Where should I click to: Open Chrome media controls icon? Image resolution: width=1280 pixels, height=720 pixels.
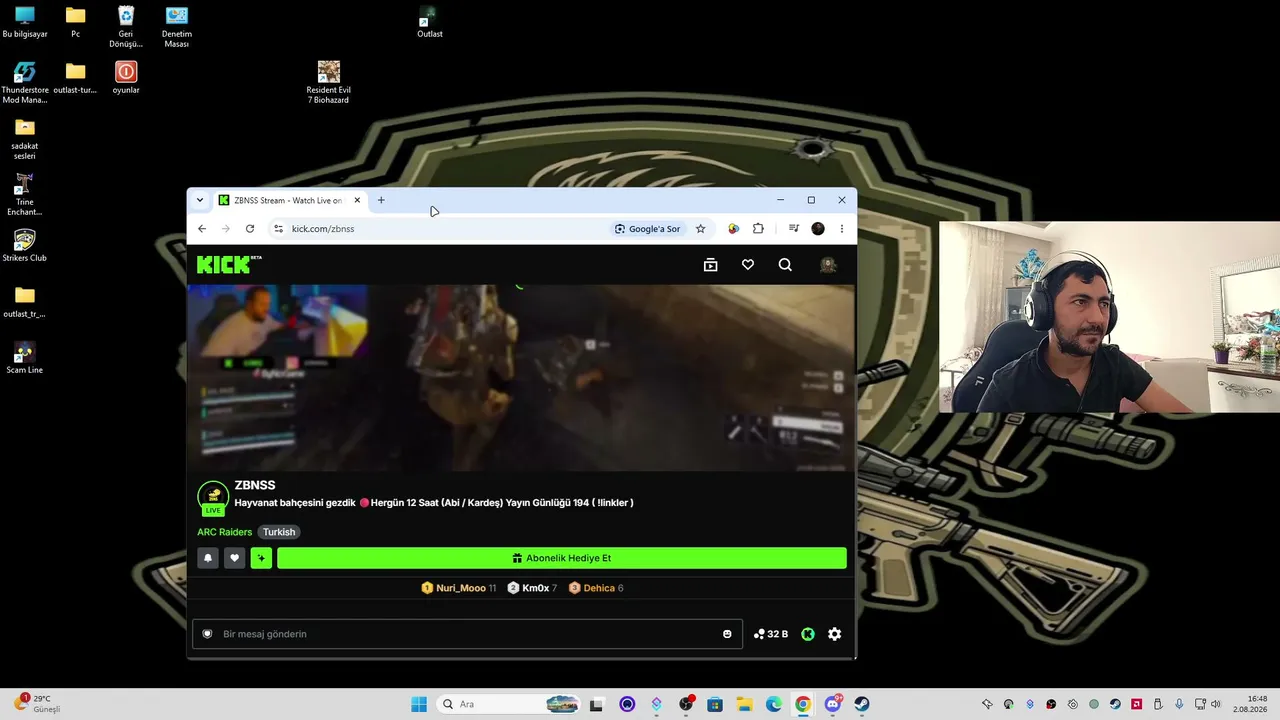click(793, 229)
